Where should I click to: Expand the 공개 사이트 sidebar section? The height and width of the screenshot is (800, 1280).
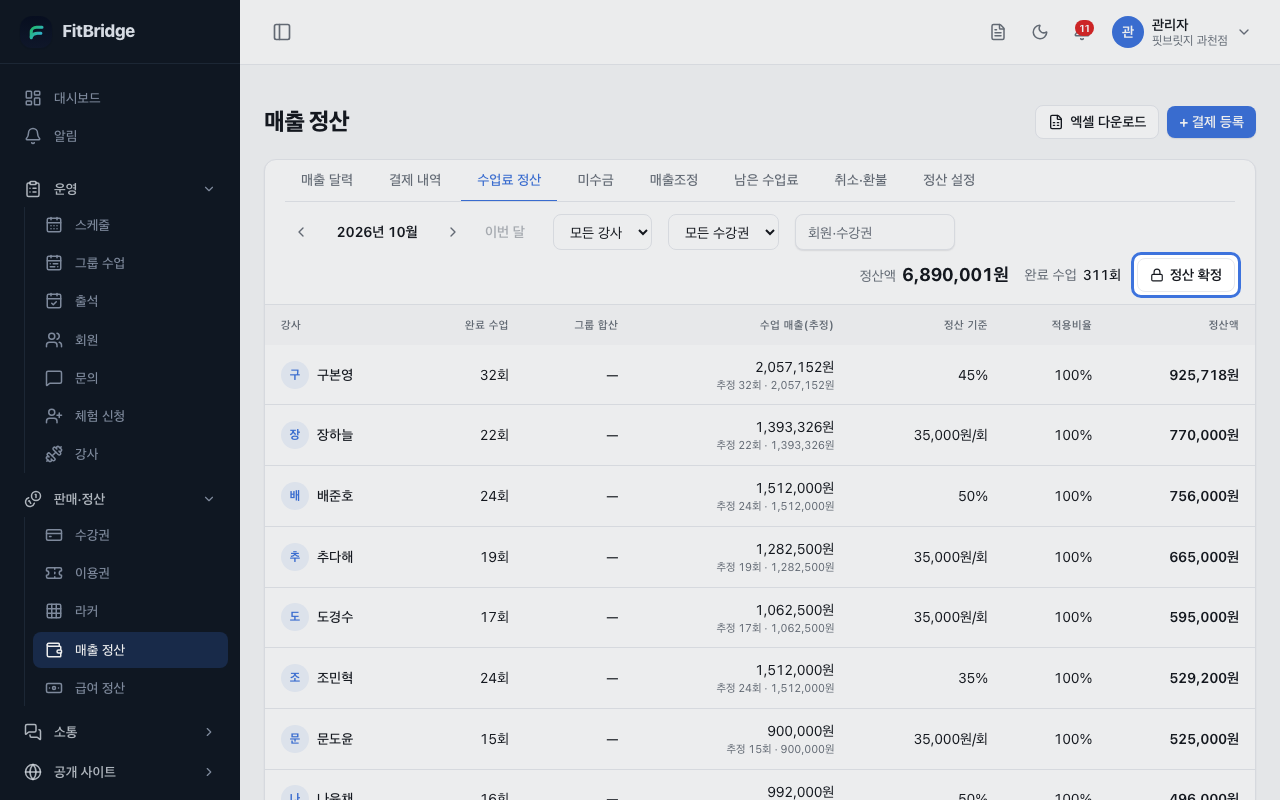coord(120,772)
